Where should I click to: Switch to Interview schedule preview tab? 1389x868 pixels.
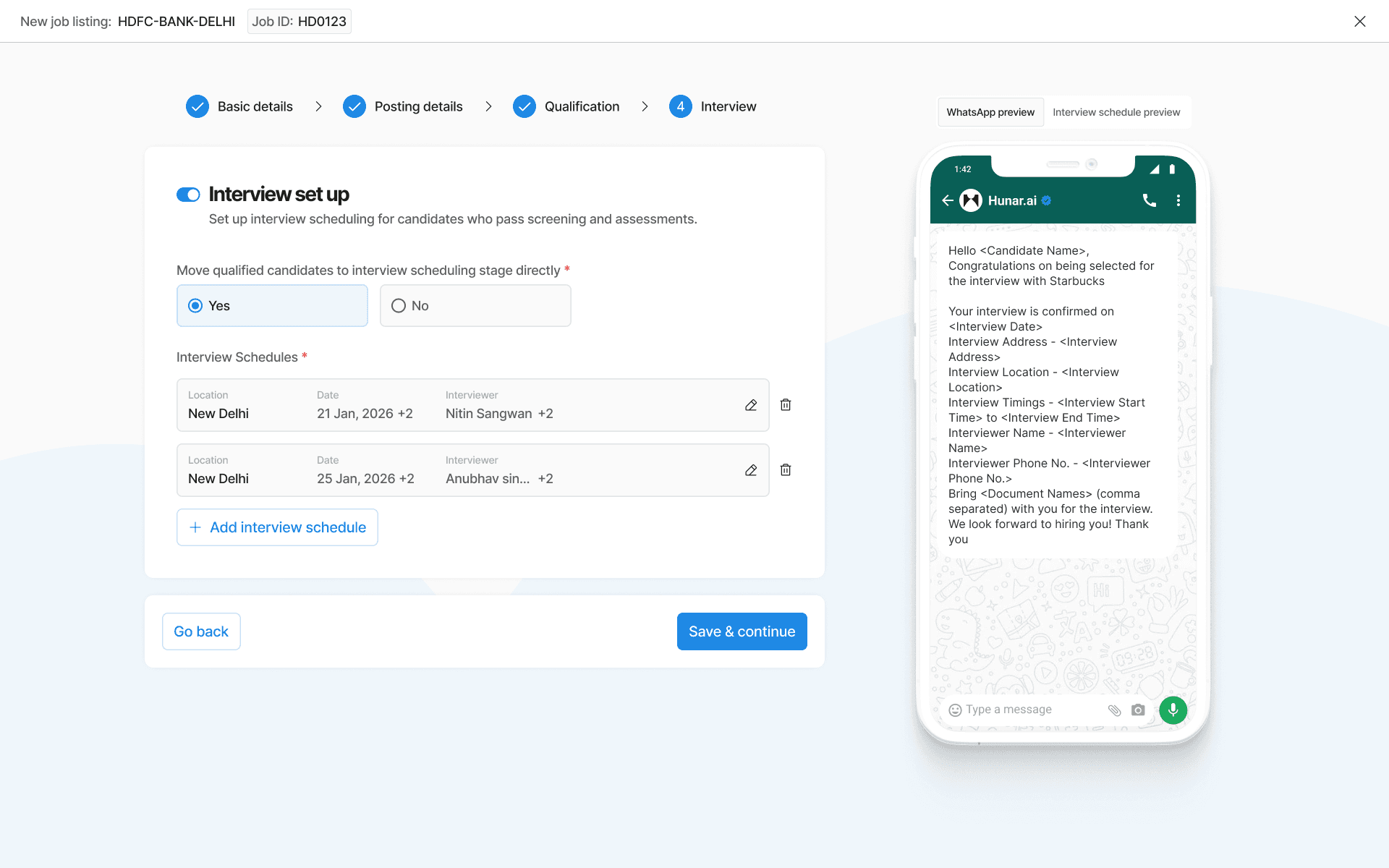tap(1116, 112)
